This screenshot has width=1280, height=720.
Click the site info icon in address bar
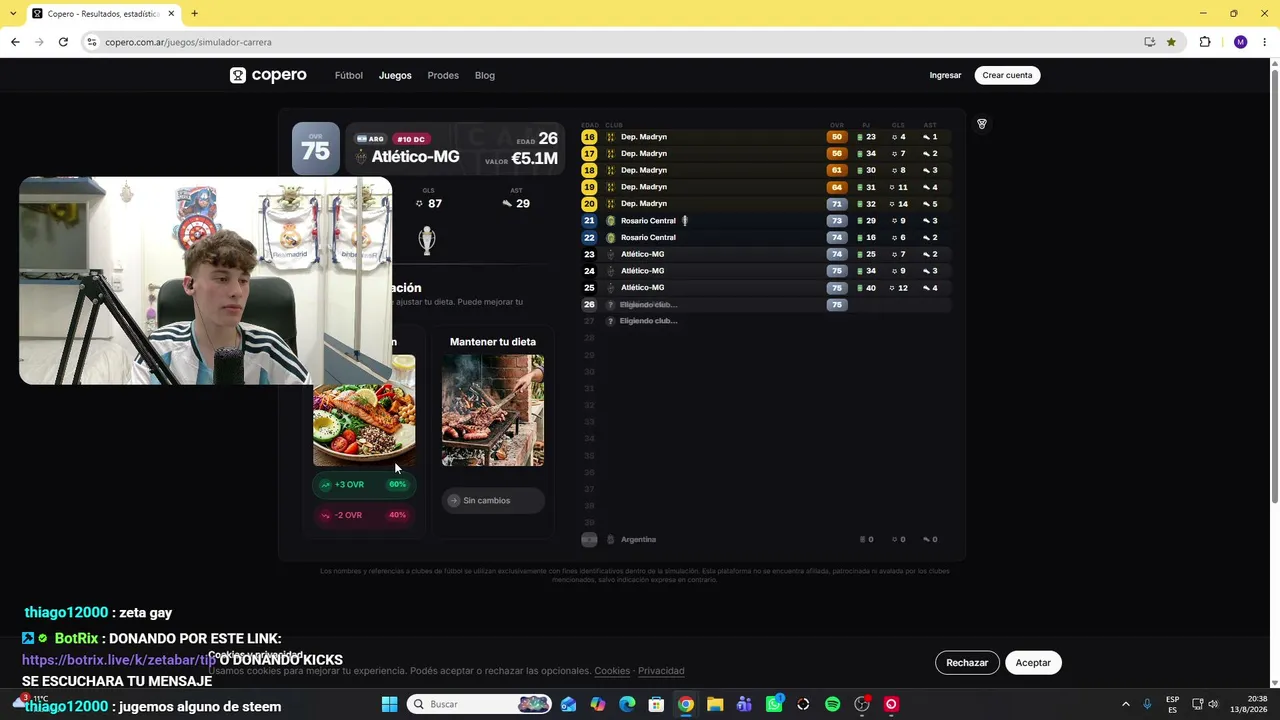[92, 42]
